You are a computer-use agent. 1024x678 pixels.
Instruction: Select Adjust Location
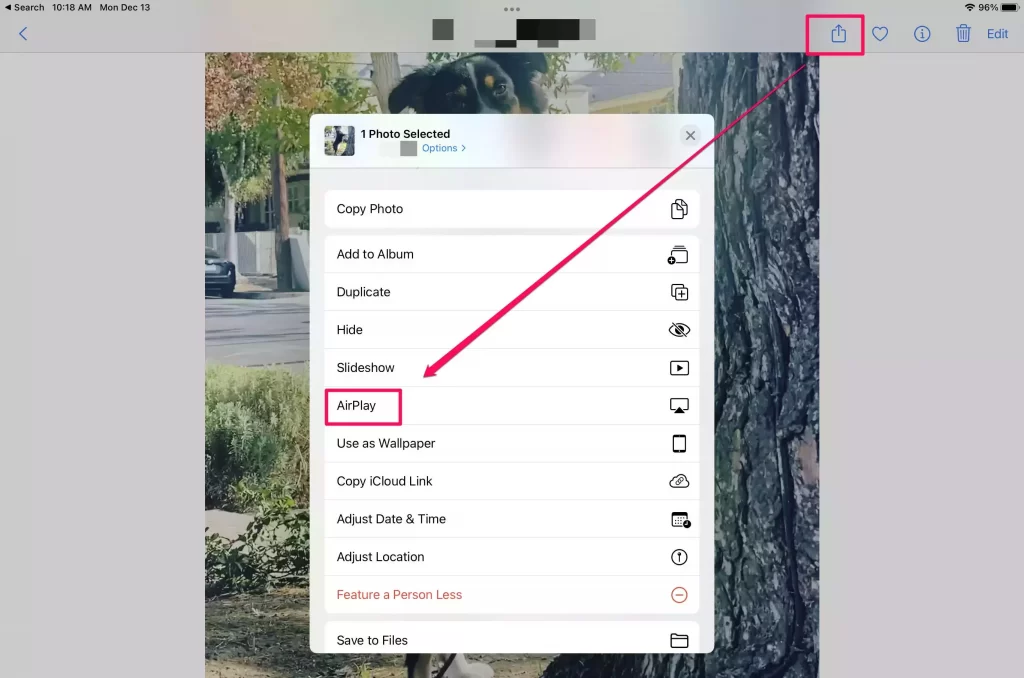pyautogui.click(x=512, y=557)
